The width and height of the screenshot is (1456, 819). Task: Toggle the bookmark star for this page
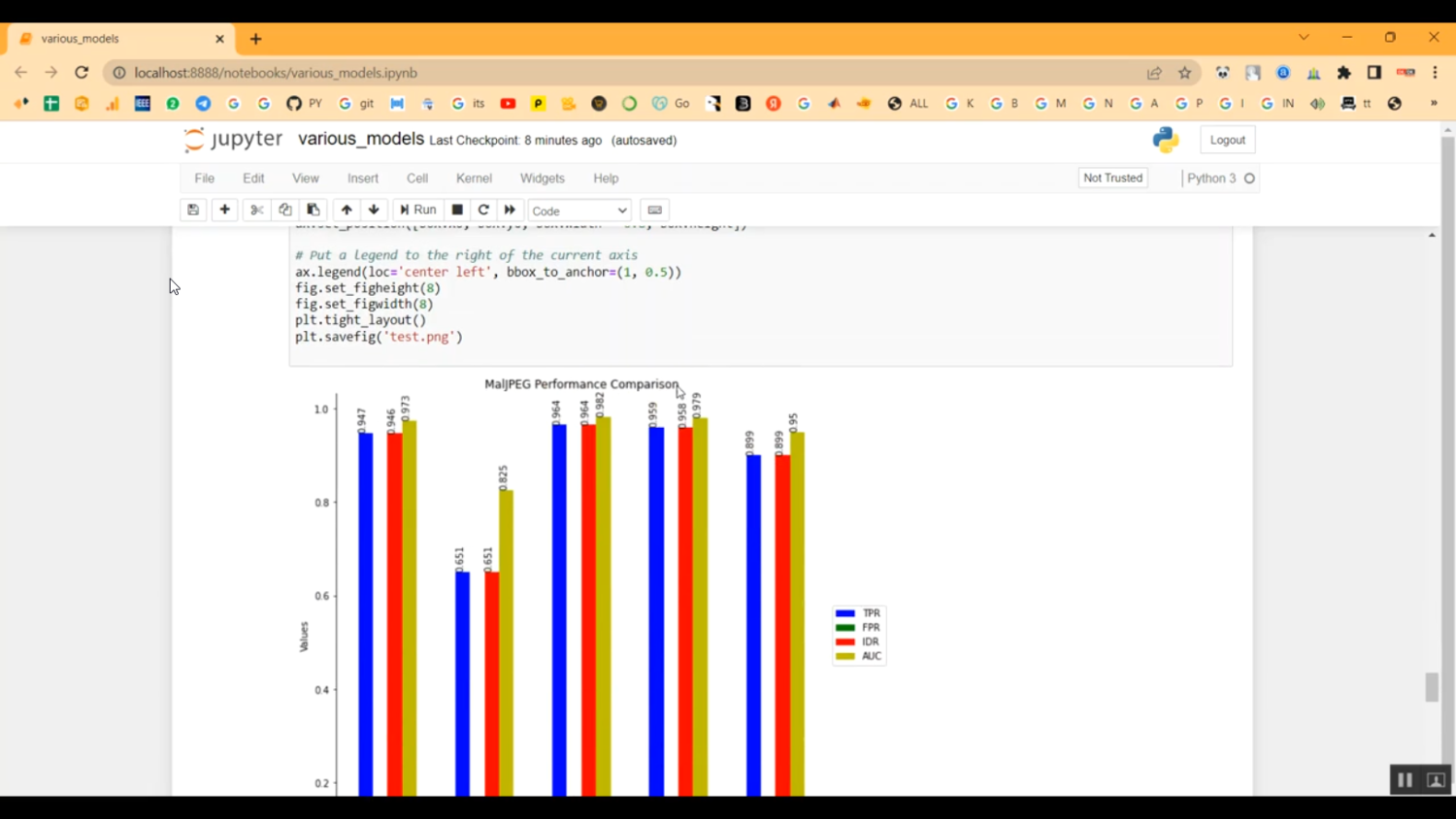[1184, 72]
